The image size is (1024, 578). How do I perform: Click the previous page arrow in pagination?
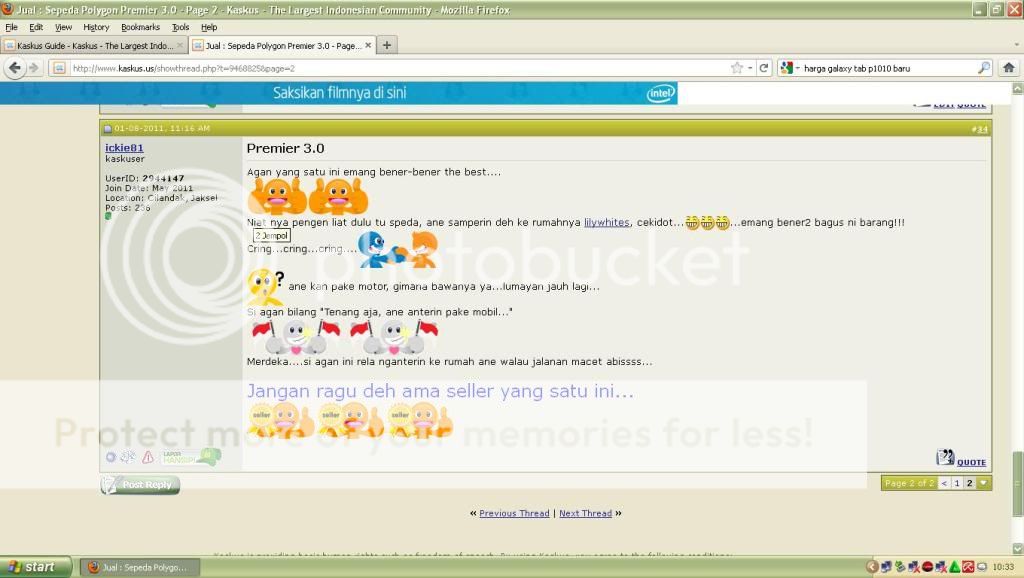tap(944, 483)
